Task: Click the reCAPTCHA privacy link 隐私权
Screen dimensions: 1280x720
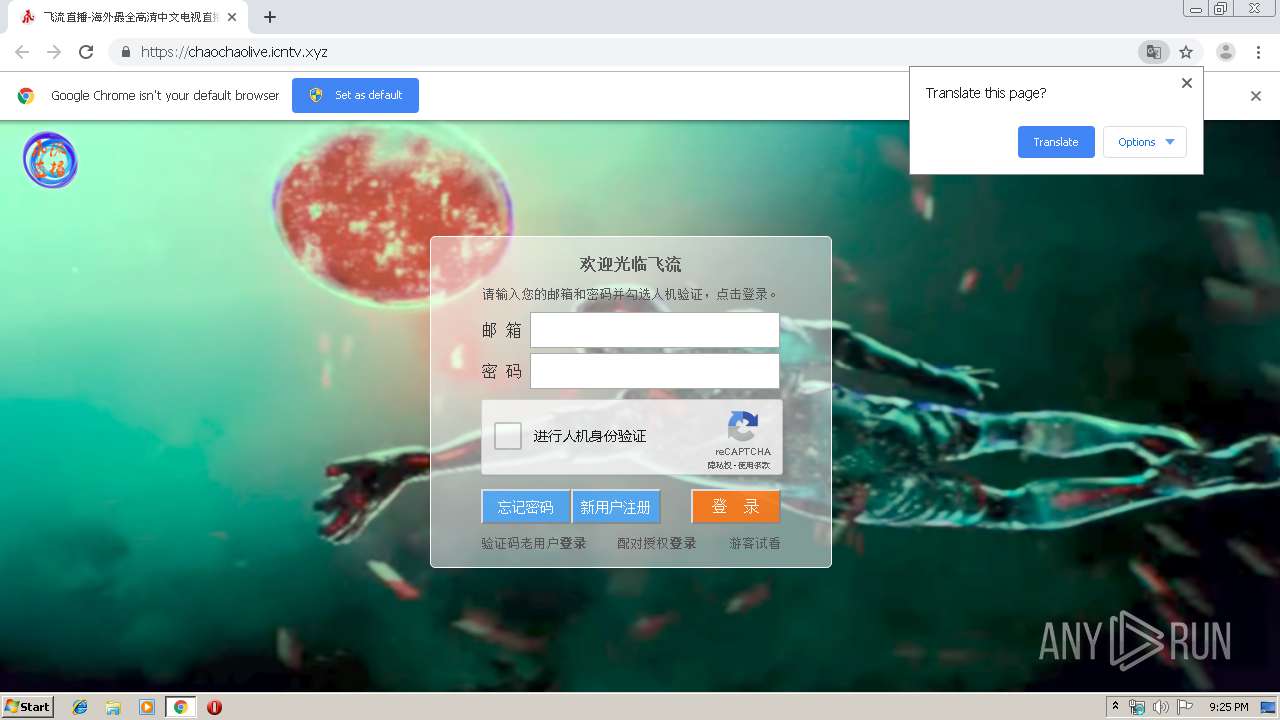Action: 720,465
